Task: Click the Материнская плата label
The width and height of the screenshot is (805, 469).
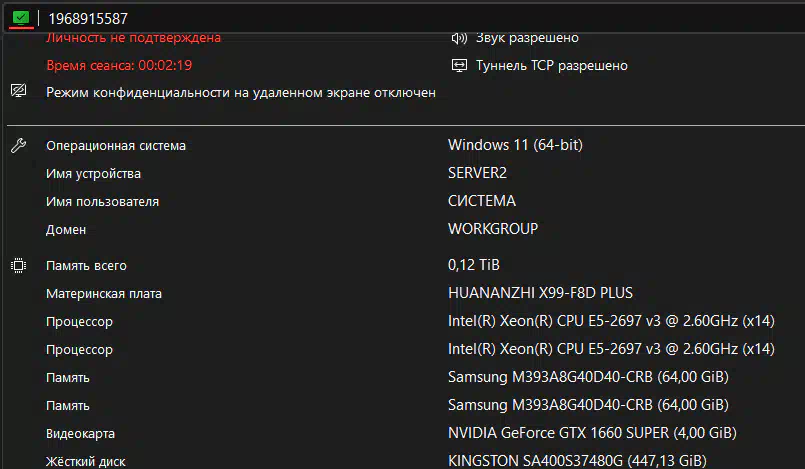Action: coord(104,294)
